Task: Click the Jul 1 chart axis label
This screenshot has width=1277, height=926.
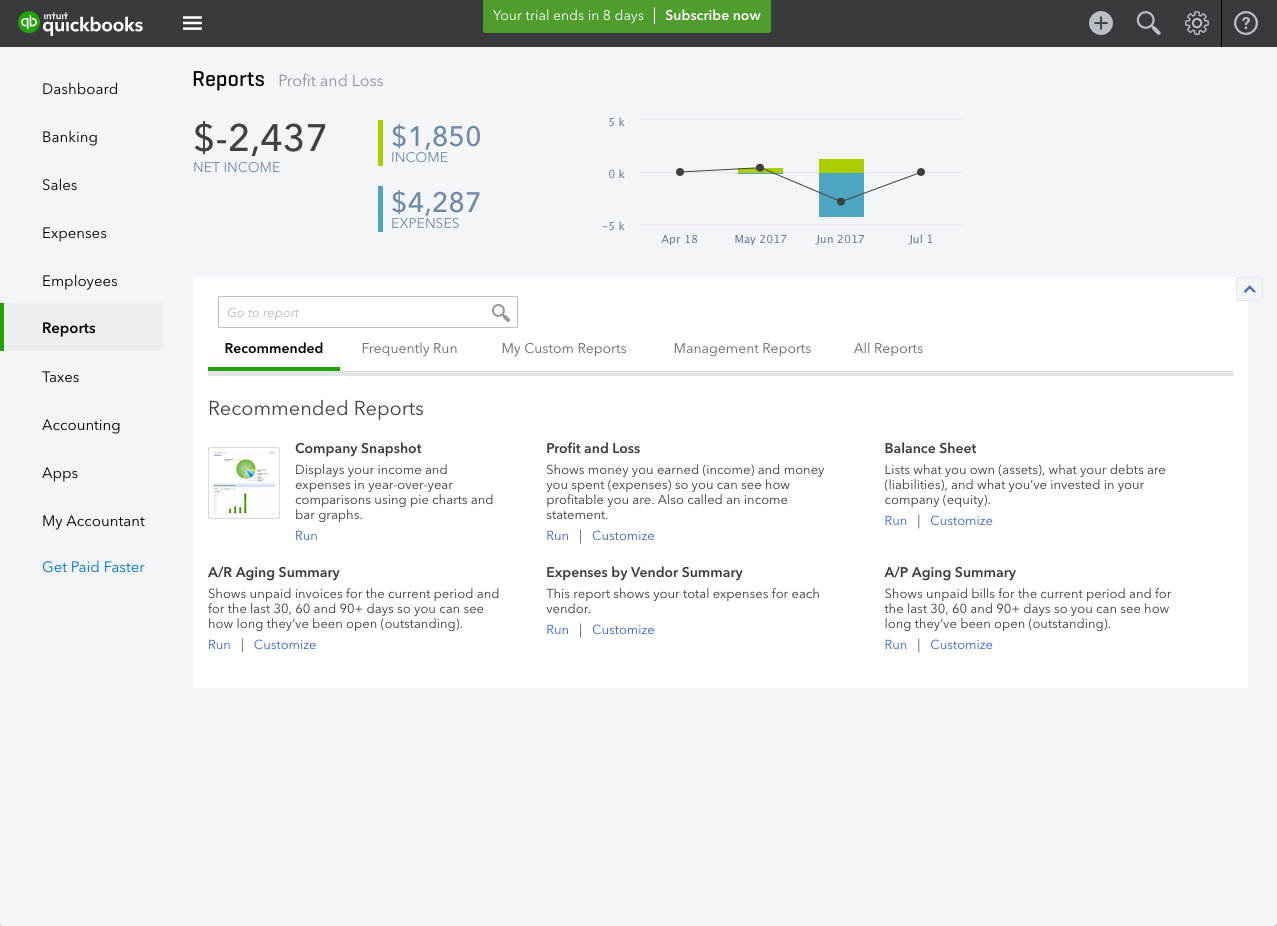Action: click(921, 240)
